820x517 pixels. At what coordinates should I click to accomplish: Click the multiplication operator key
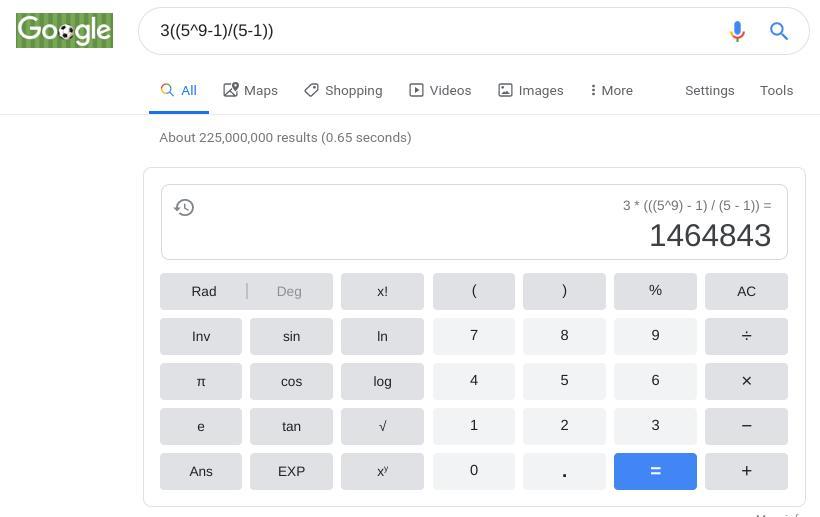pyautogui.click(x=746, y=381)
